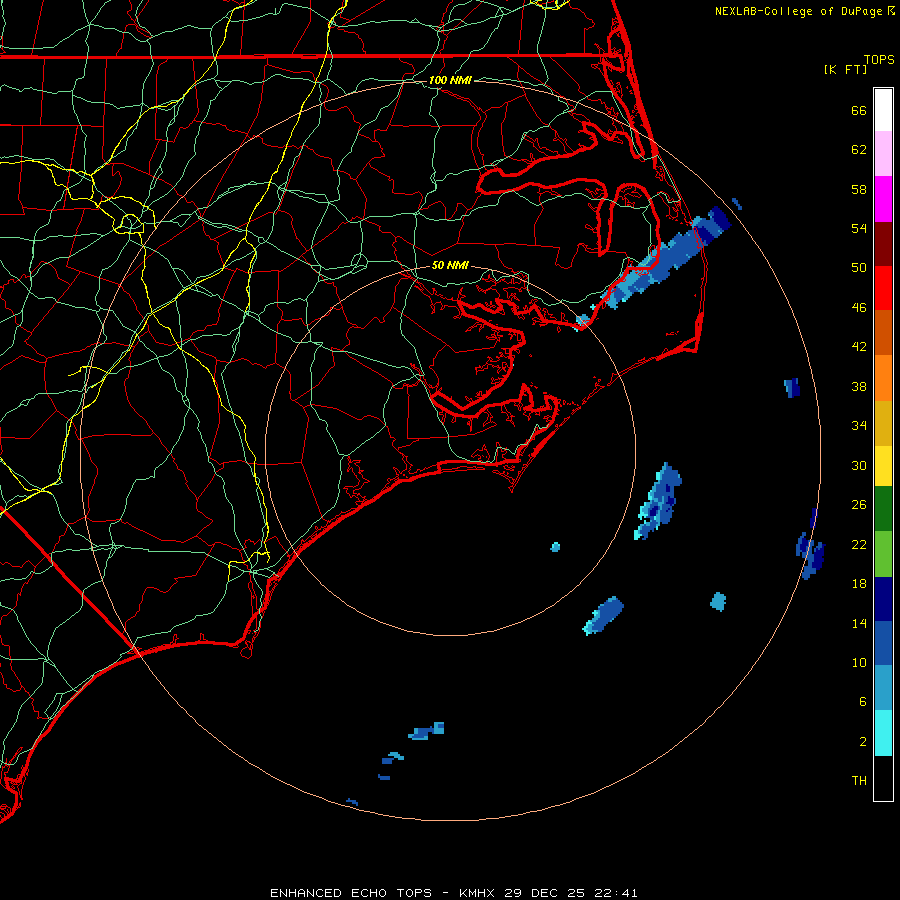Viewport: 900px width, 900px height.
Task: Click the dark green 30 kft swatch
Action: point(883,509)
